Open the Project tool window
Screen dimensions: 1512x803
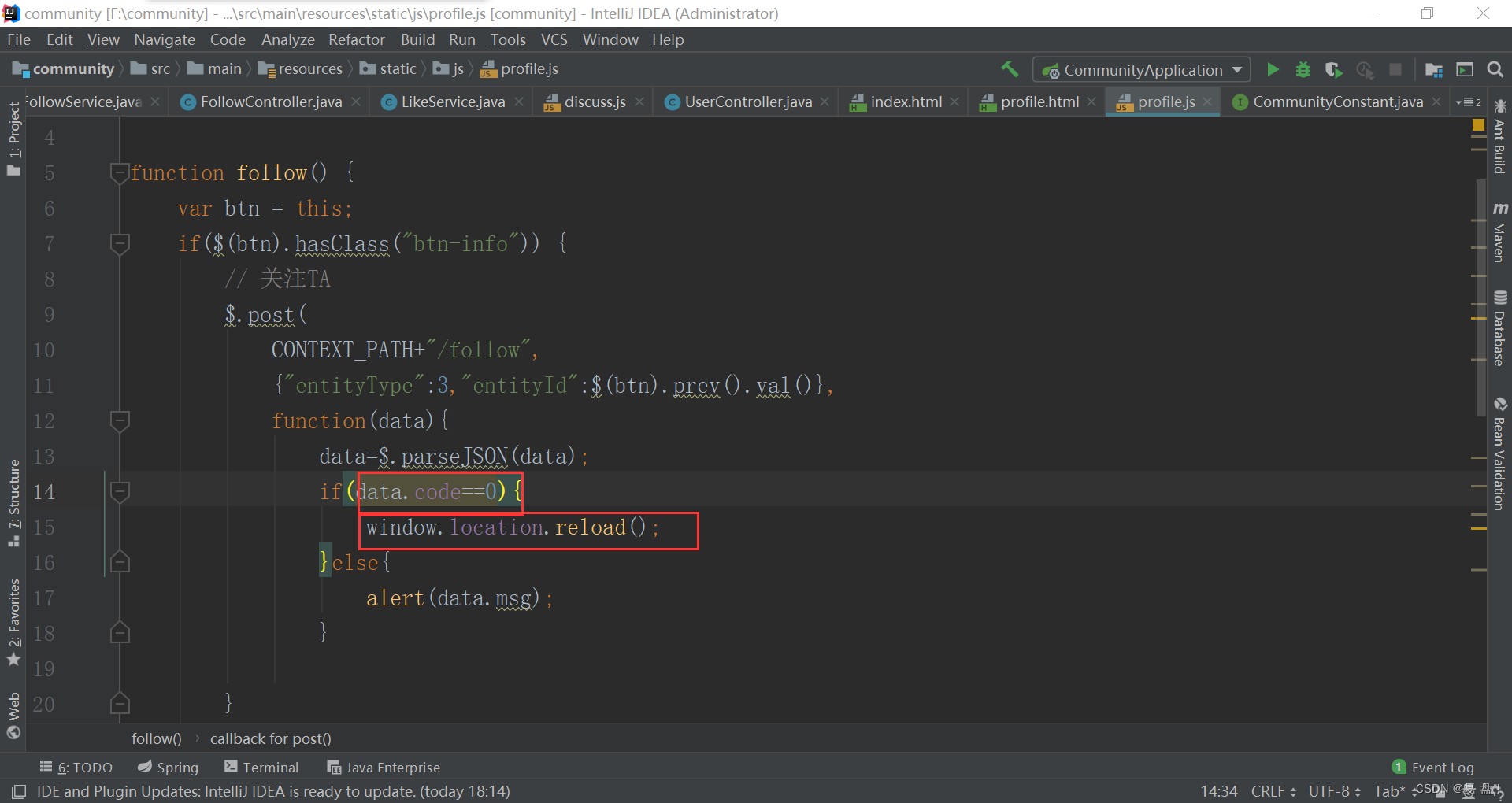(x=13, y=139)
